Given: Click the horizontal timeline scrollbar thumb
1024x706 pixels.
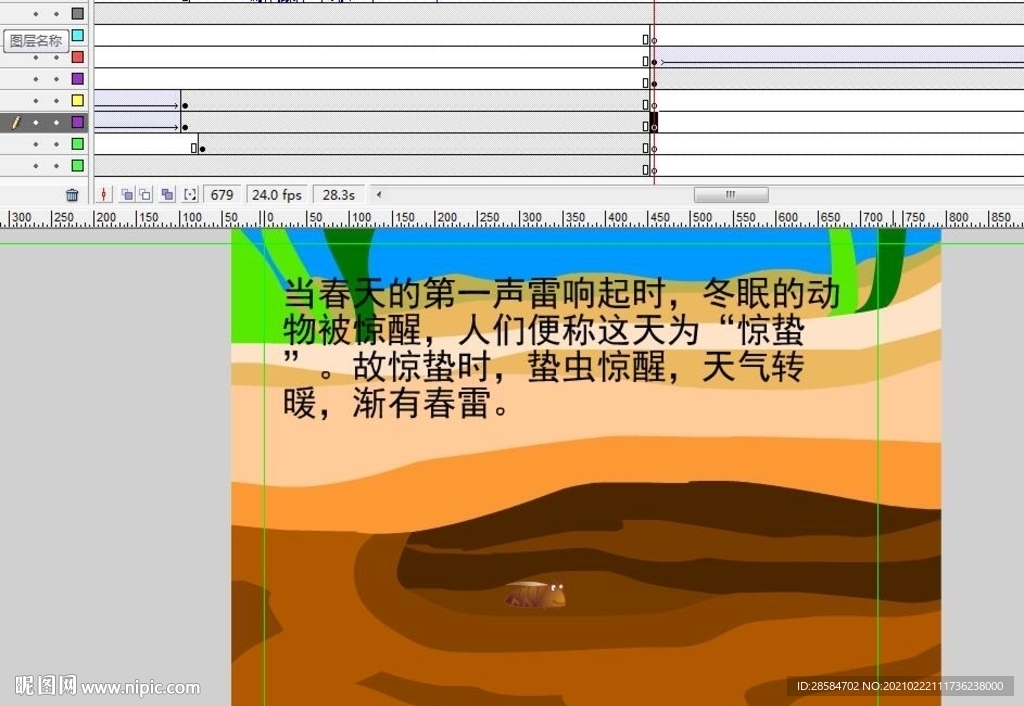Looking at the screenshot, I should [x=731, y=194].
